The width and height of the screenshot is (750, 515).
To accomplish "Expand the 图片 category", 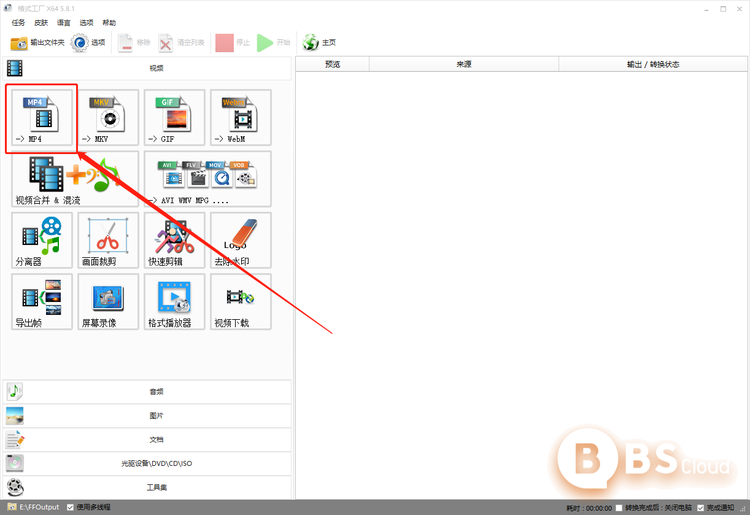I will coord(147,416).
